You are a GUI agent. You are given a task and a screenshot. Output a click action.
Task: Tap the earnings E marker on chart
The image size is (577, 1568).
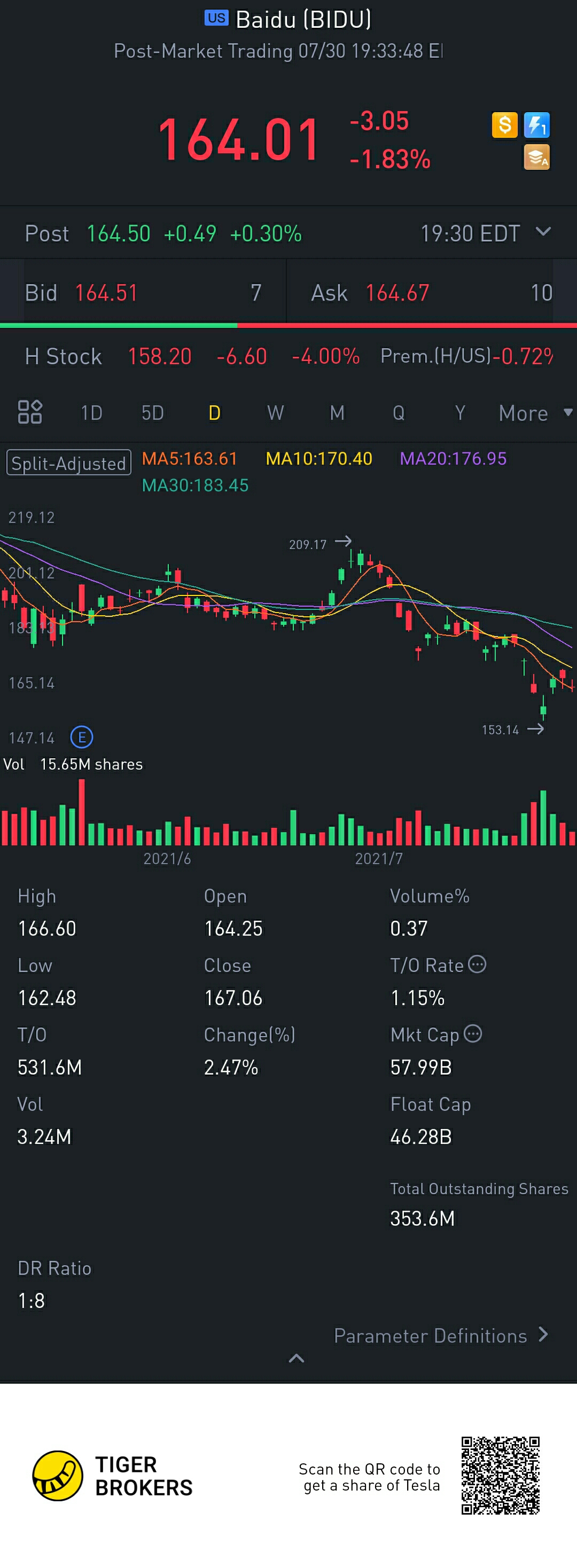(82, 737)
